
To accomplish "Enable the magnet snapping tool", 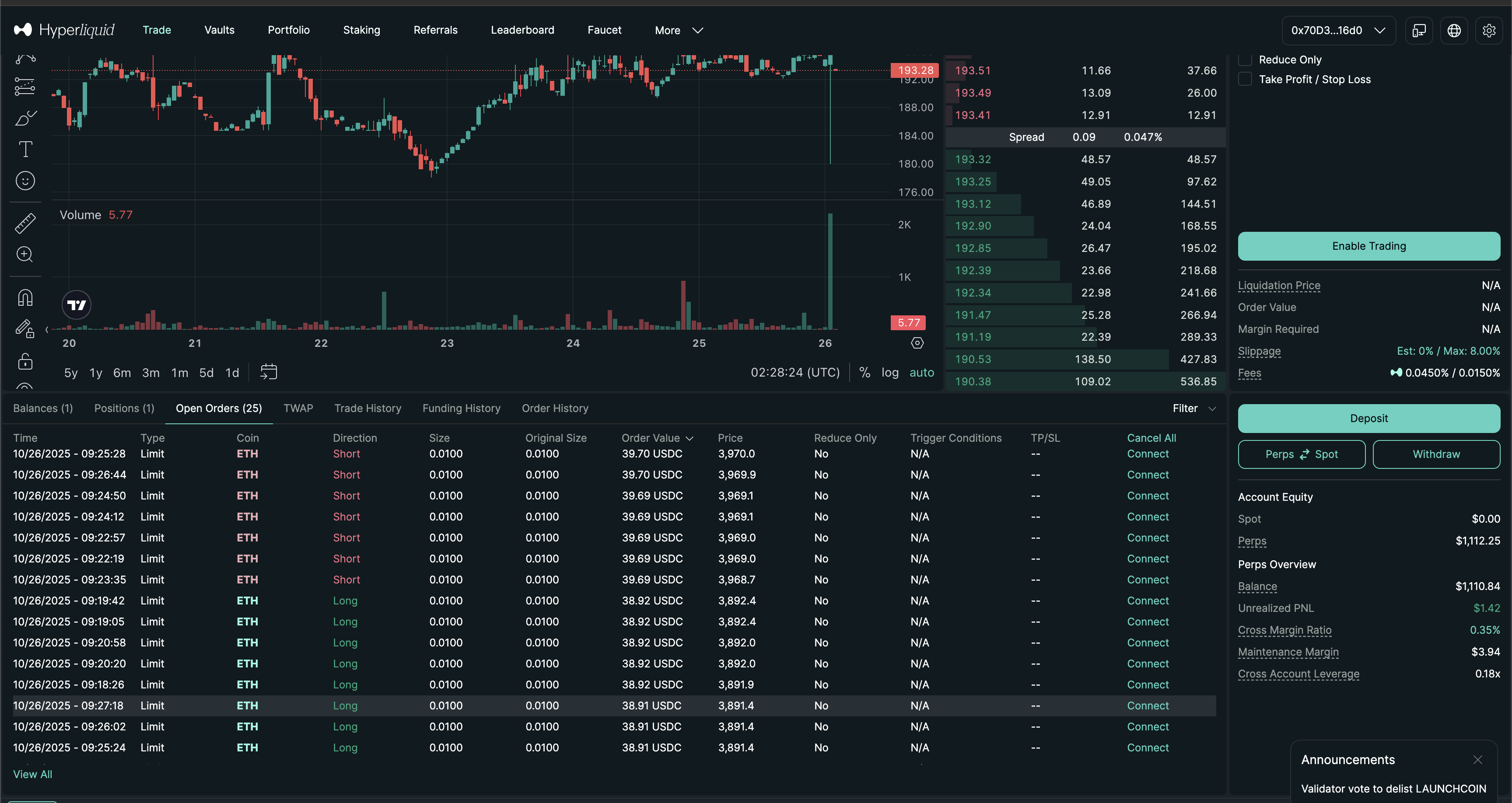I will [x=24, y=297].
